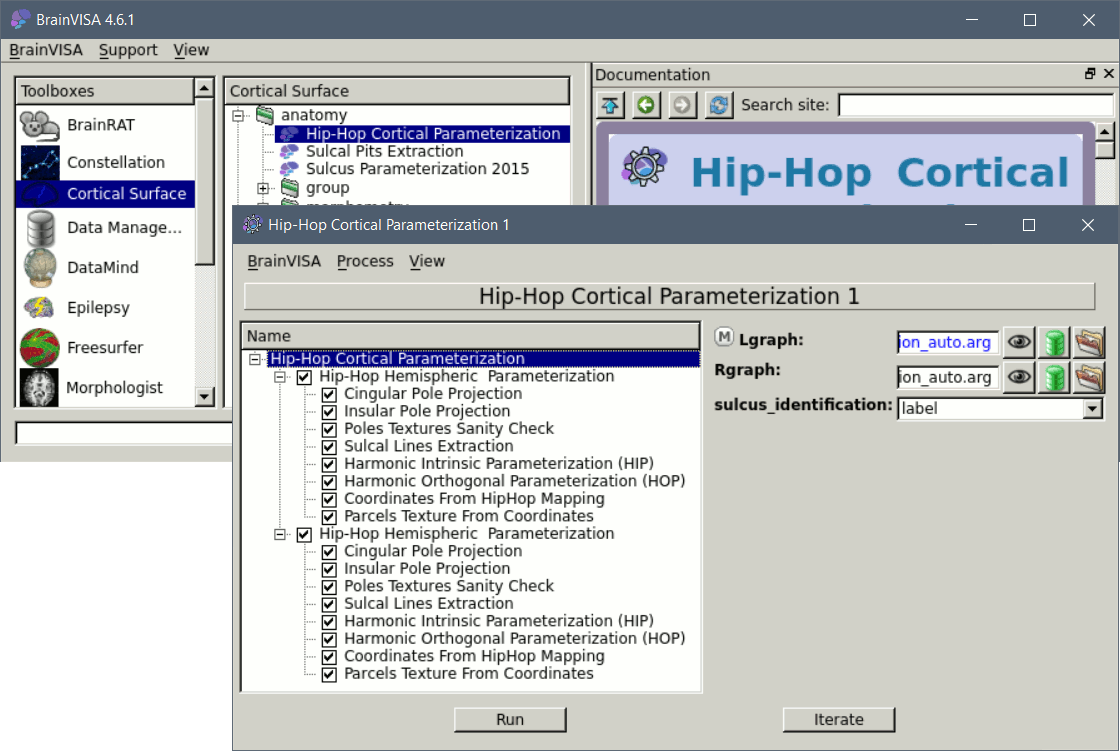Uncheck the first Cingular Pole Projection checkbox

(328, 394)
